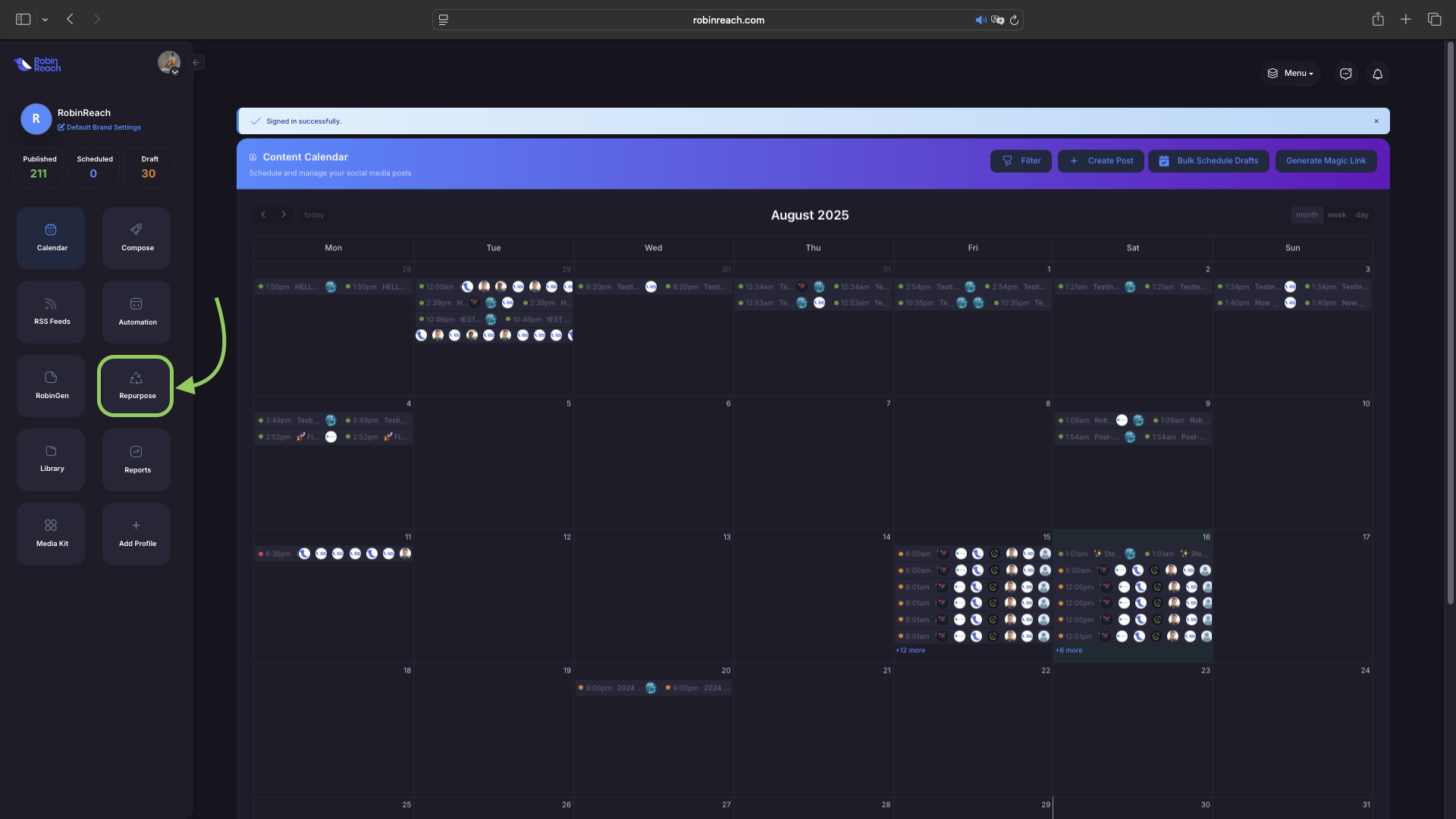Go to next month in calendar
Image resolution: width=1456 pixels, height=819 pixels.
[284, 215]
